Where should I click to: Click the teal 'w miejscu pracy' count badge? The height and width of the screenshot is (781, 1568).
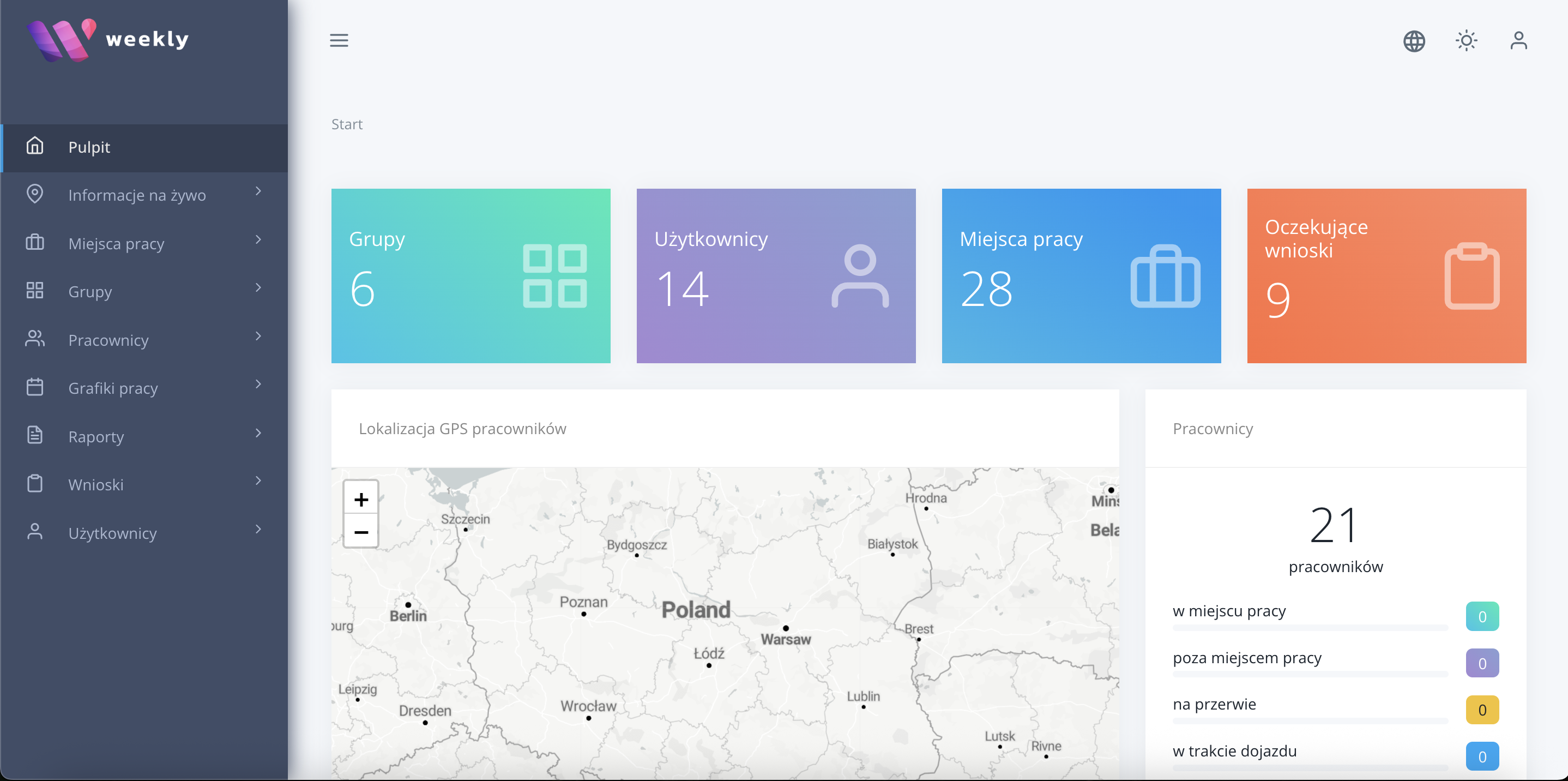coord(1481,616)
